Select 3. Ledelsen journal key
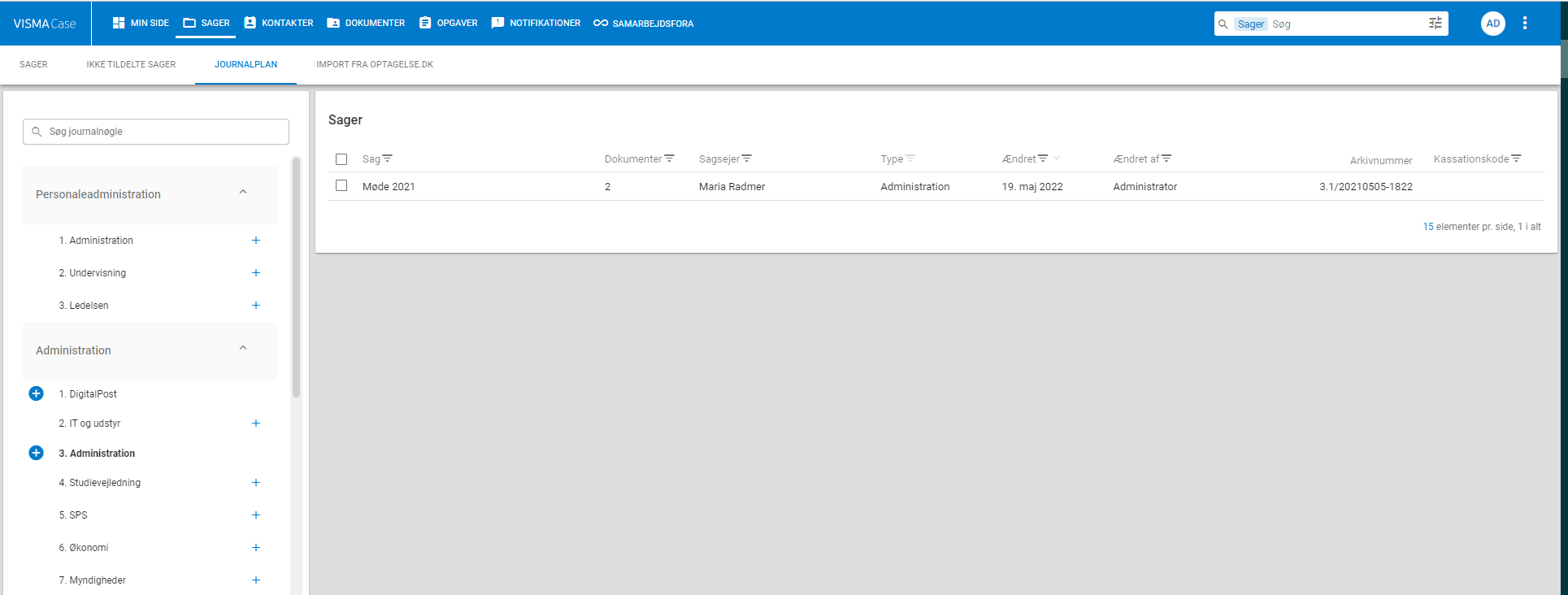1568x595 pixels. 84,306
